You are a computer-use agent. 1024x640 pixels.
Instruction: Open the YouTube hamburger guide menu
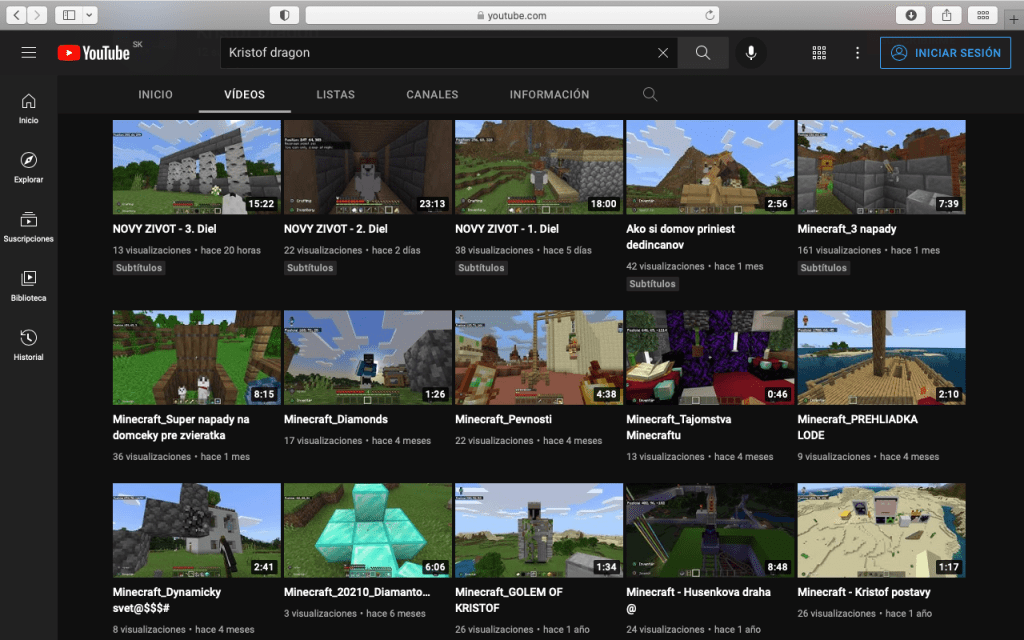pos(28,53)
